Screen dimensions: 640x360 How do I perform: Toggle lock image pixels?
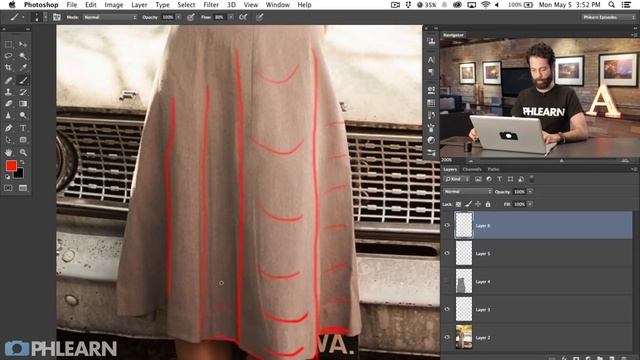point(468,204)
